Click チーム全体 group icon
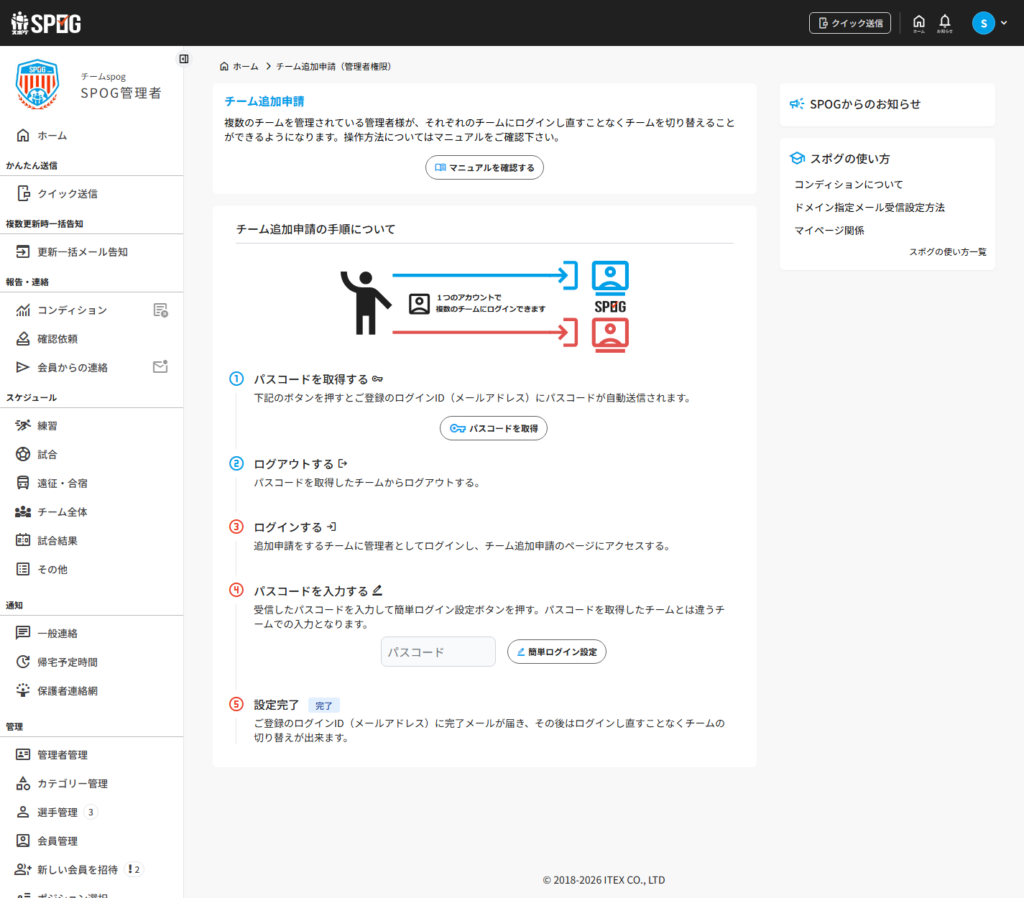The width and height of the screenshot is (1024, 898). pyautogui.click(x=23, y=511)
